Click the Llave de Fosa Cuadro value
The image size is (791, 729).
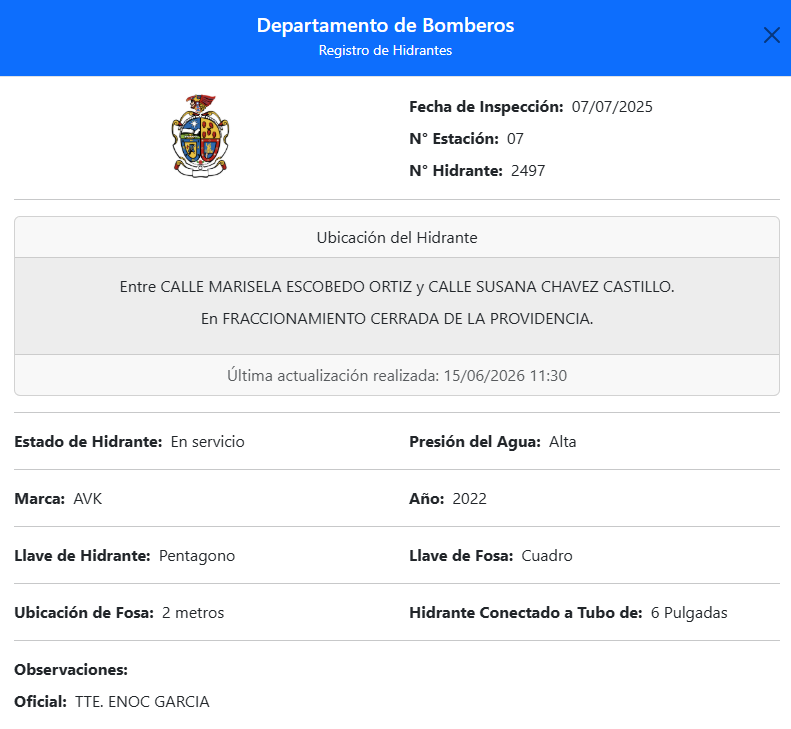[x=547, y=556]
